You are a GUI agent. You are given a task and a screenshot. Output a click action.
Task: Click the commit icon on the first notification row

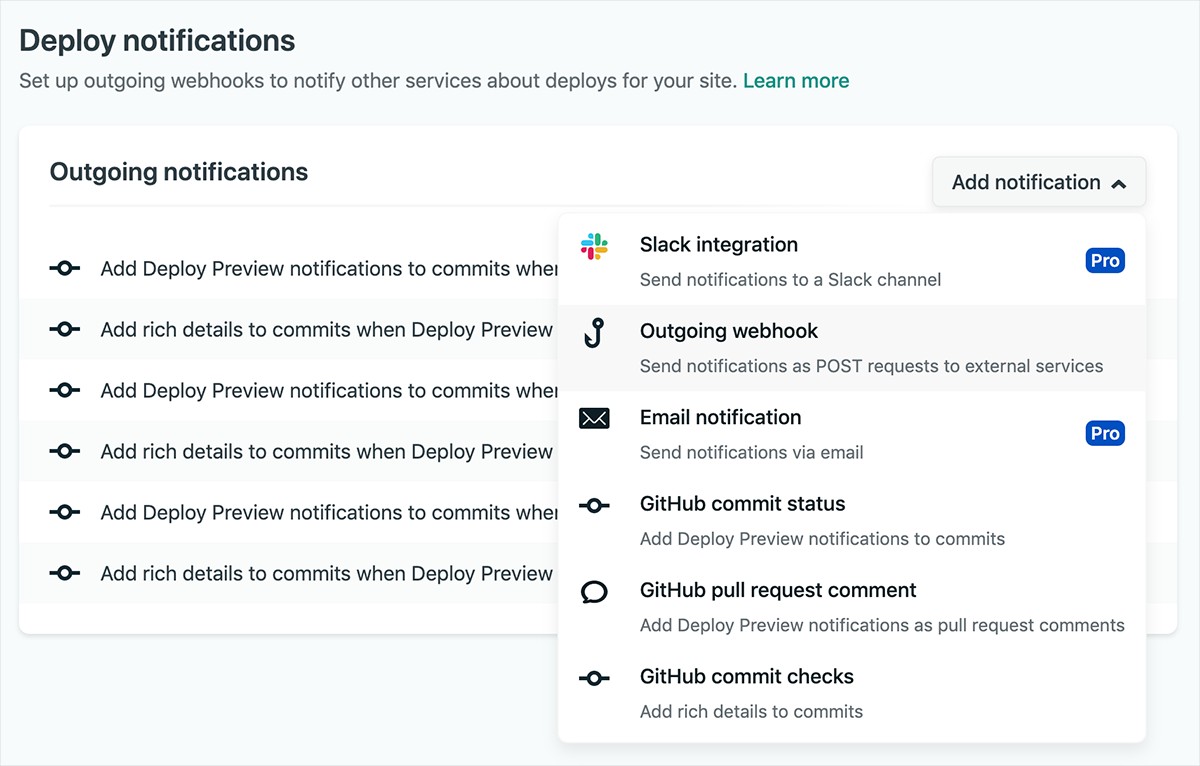click(64, 268)
